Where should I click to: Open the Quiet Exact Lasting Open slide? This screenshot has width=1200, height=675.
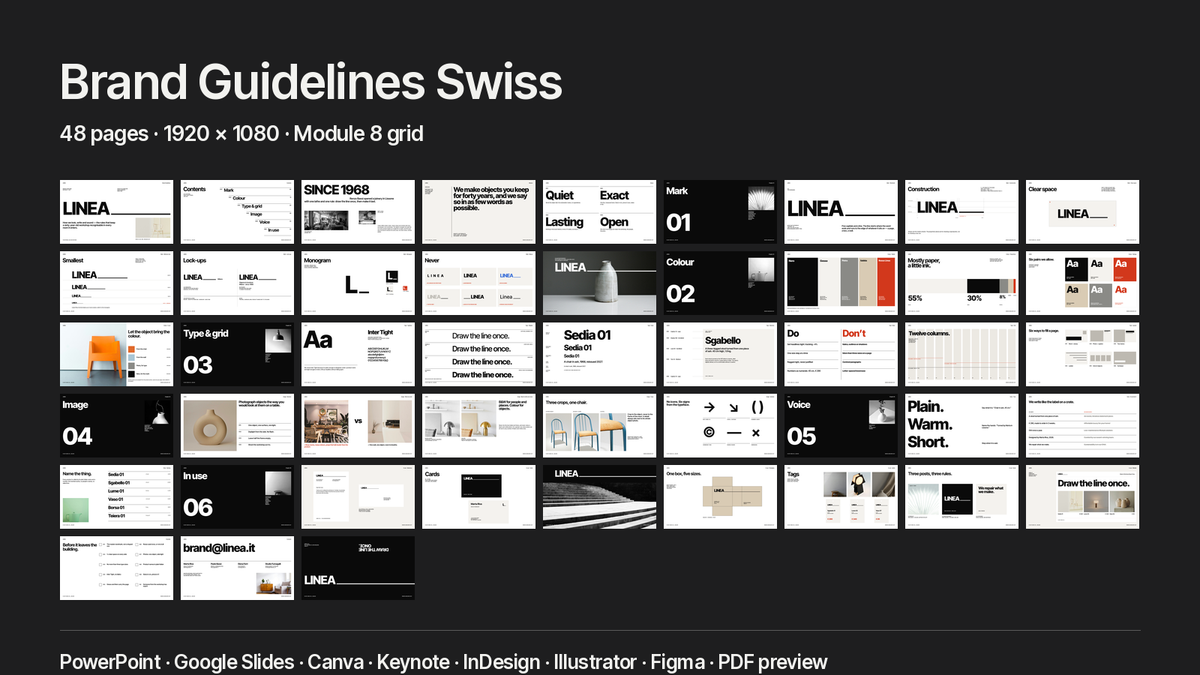(599, 212)
